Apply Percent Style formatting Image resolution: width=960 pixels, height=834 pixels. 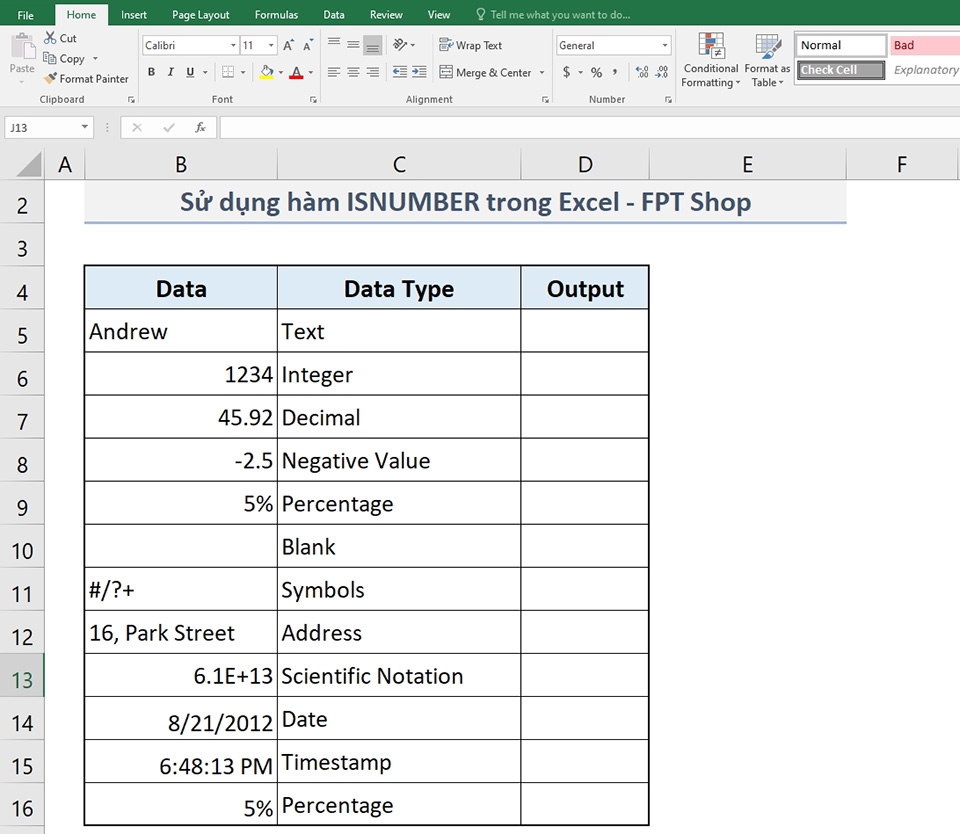click(596, 72)
